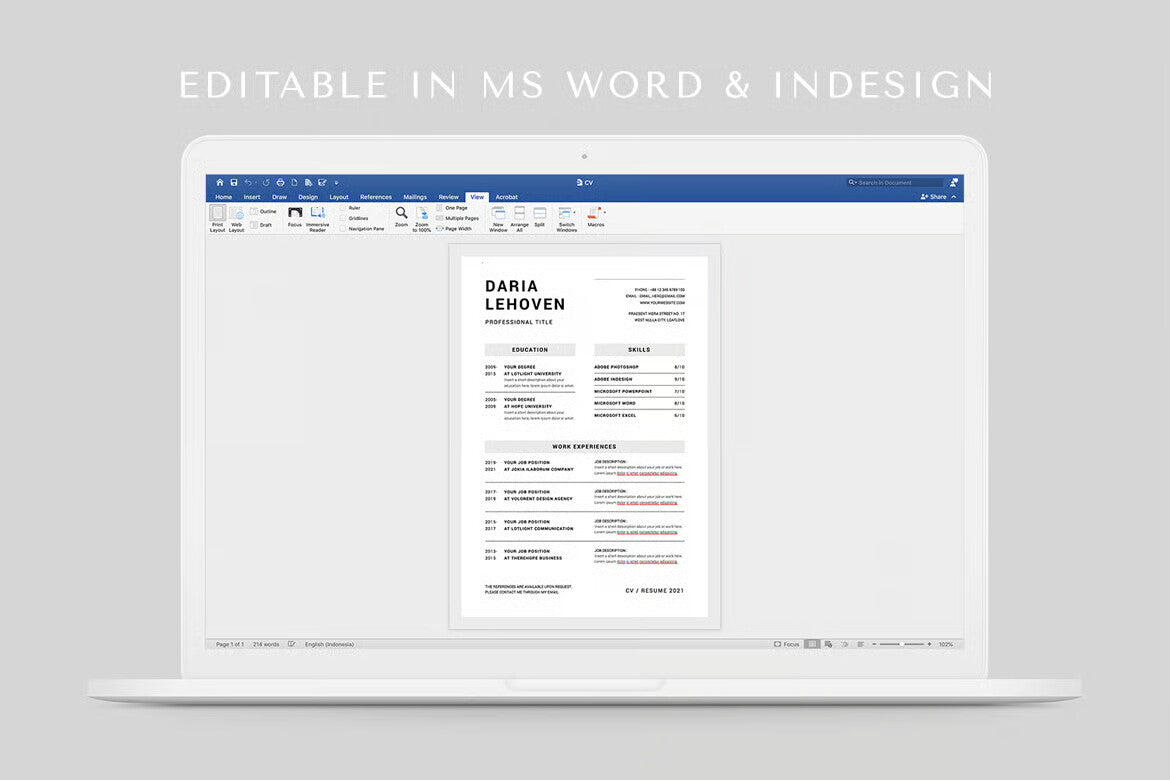Open the Acrobat ribbon tab

[x=507, y=197]
